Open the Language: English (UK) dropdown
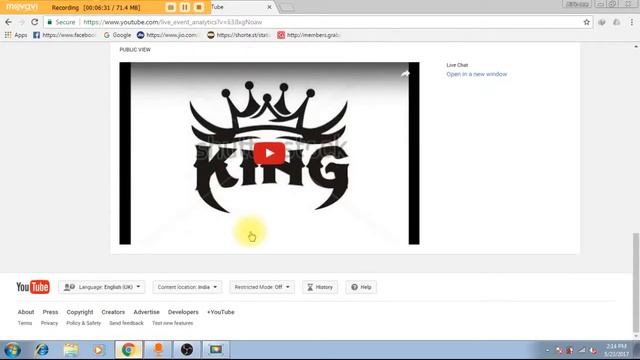640x360 pixels. (102, 287)
